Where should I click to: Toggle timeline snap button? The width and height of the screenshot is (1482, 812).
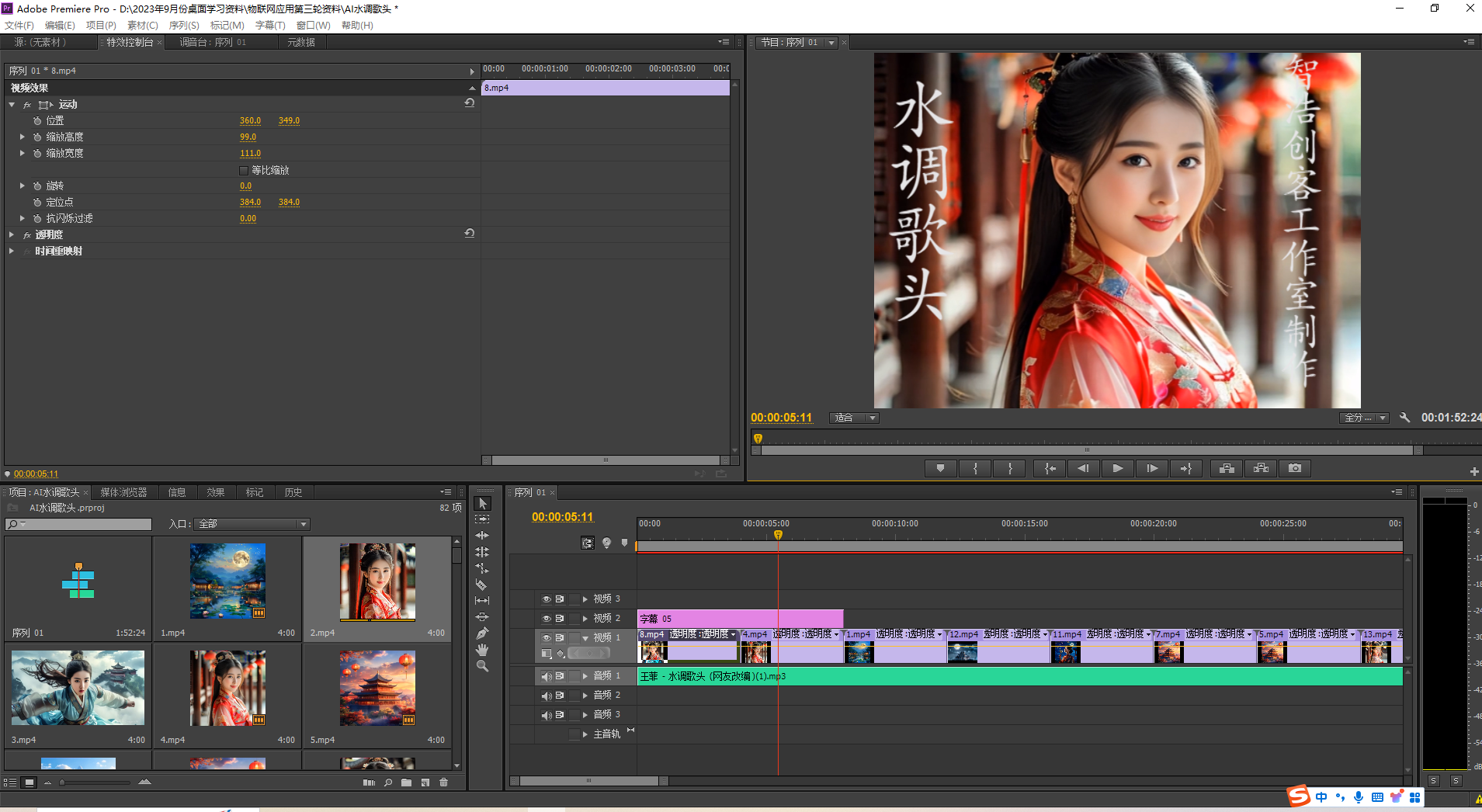(x=588, y=543)
